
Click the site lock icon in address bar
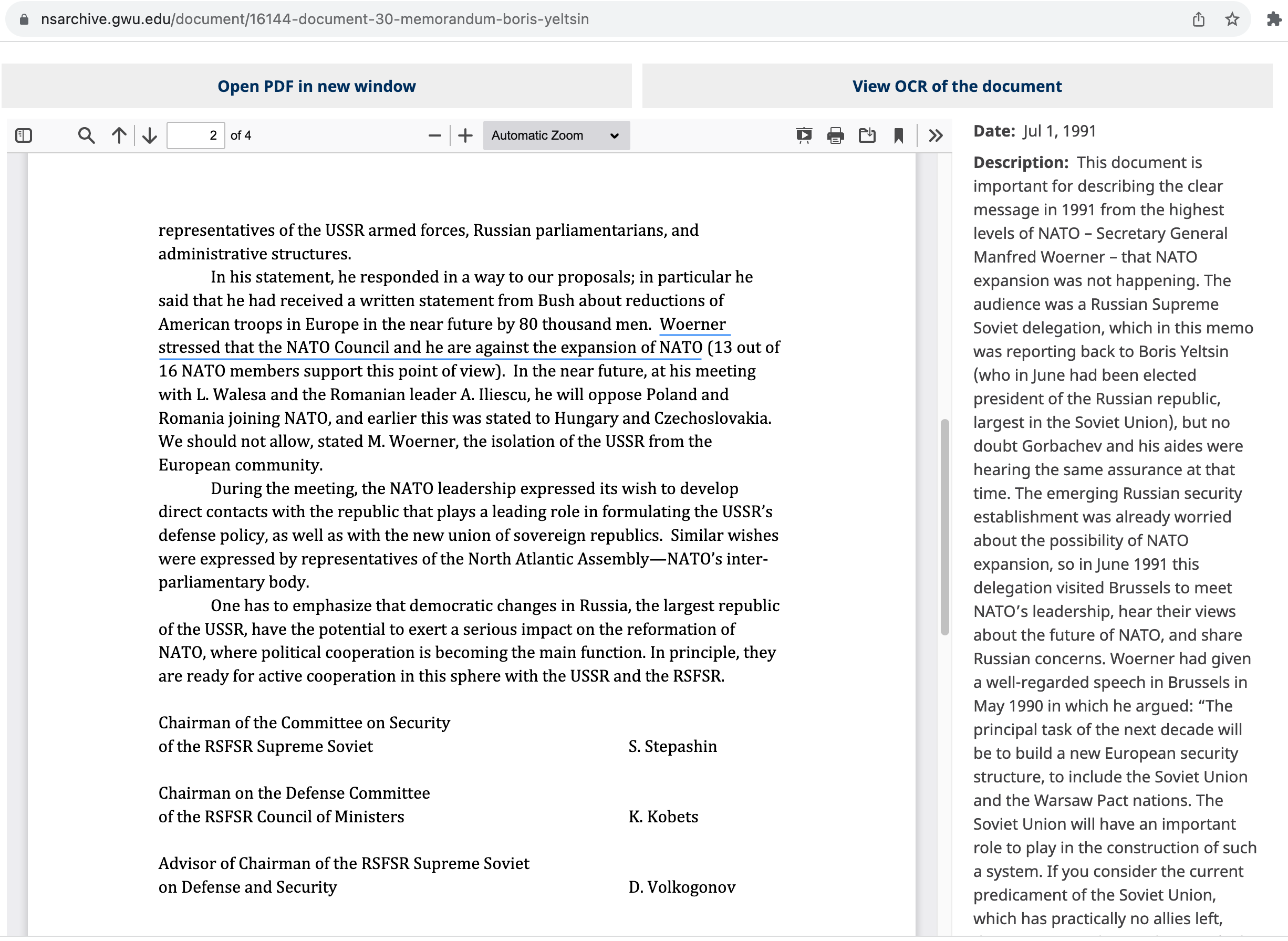tap(24, 19)
